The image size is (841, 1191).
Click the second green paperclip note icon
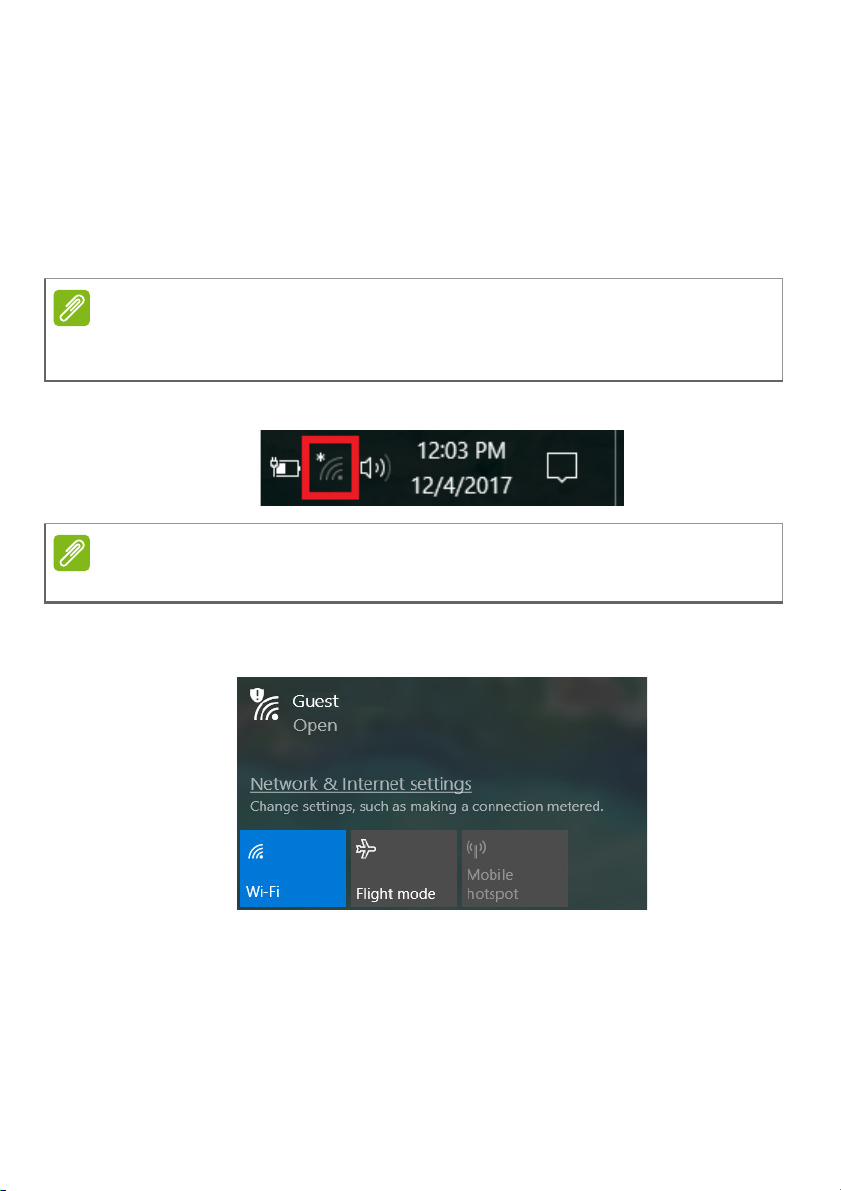[72, 553]
